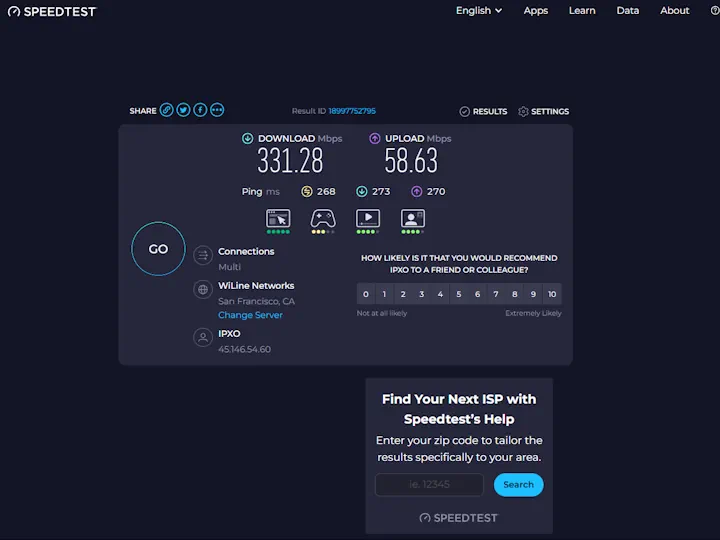Select rating 8 on recommendation scale
Screen dimensions: 720x540
pyautogui.click(x=515, y=294)
